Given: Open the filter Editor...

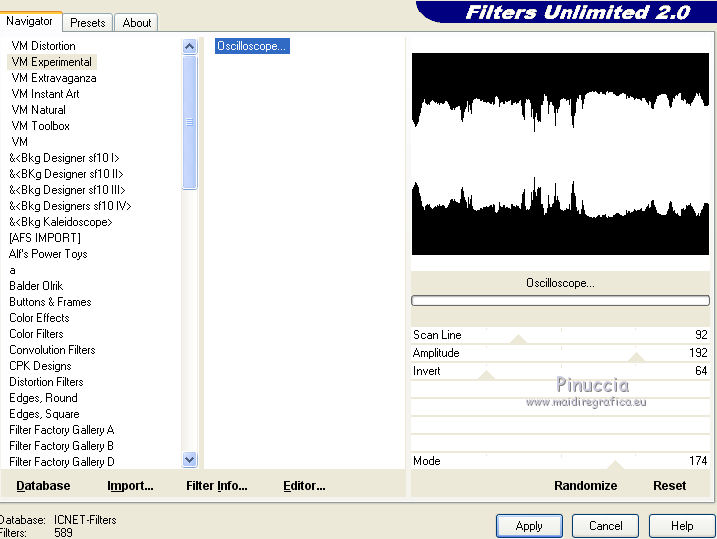Looking at the screenshot, I should click(x=304, y=486).
